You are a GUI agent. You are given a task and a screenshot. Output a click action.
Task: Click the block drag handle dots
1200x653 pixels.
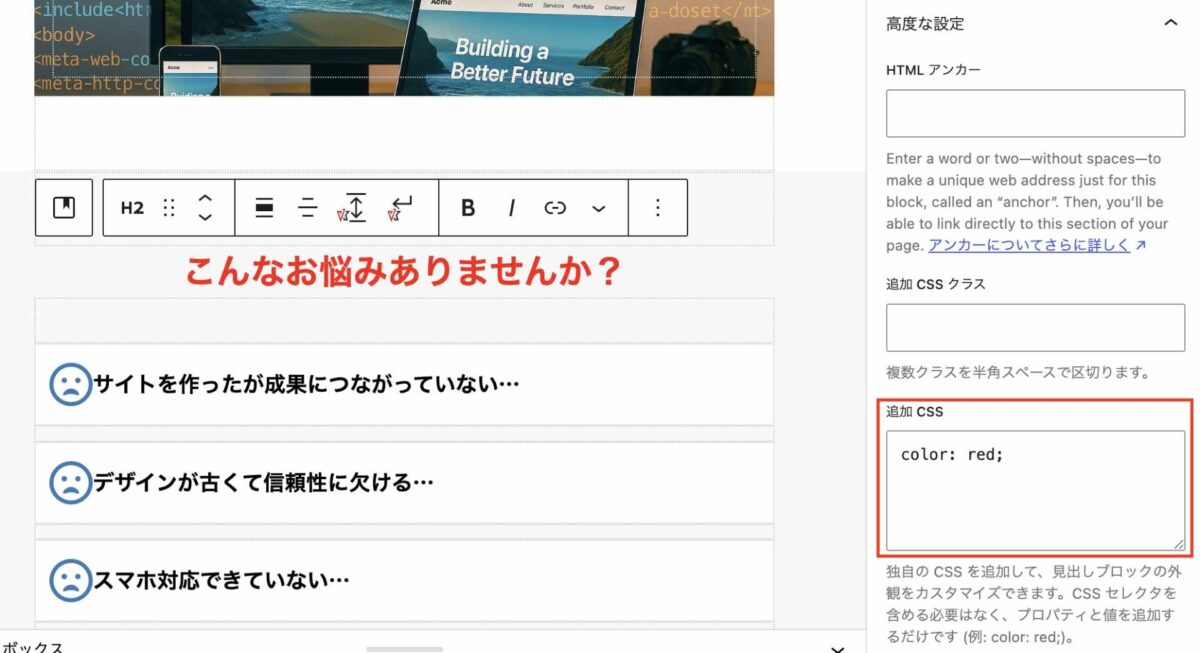point(168,208)
